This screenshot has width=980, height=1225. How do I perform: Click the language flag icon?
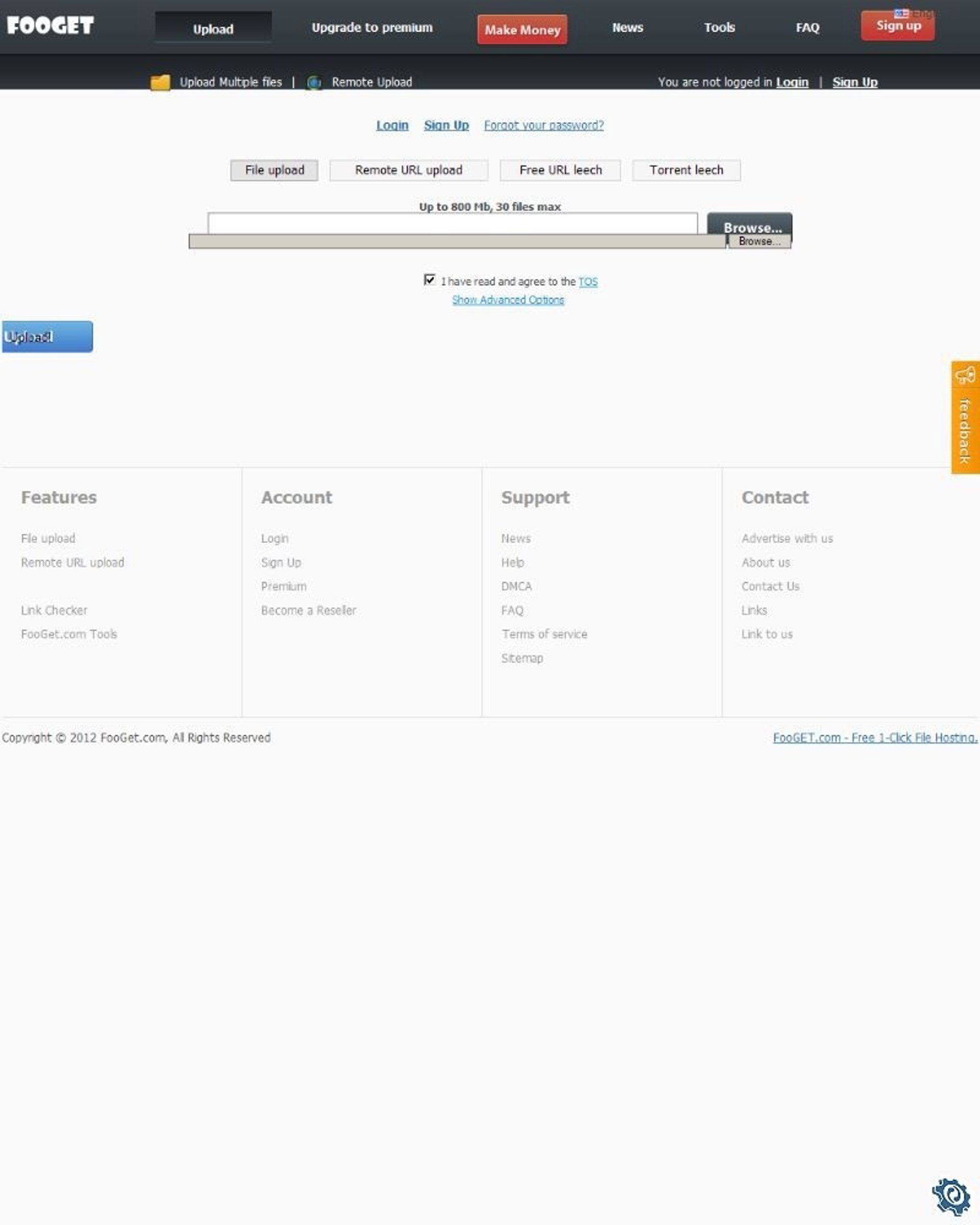[901, 13]
